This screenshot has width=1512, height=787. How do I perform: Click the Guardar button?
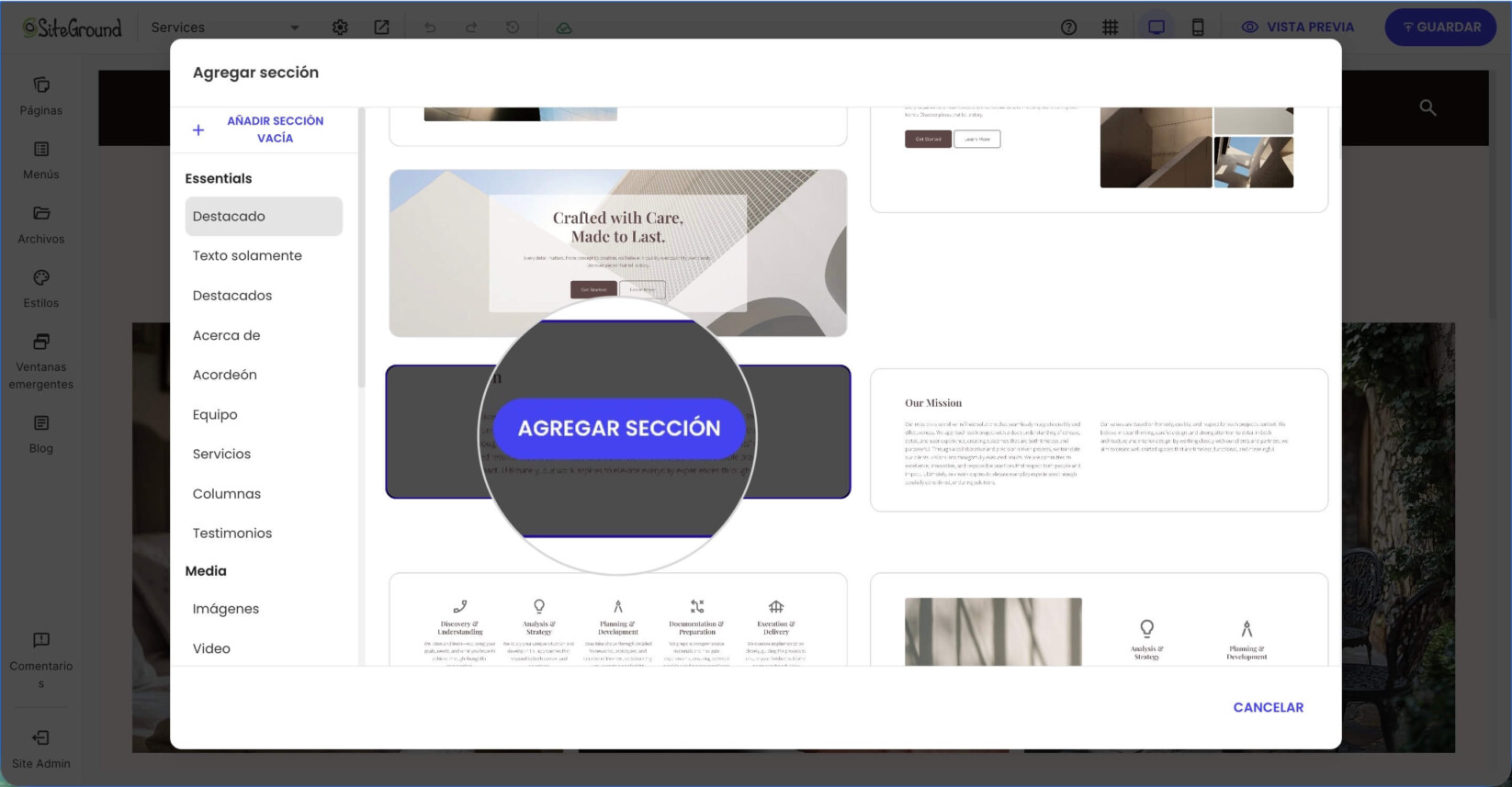(x=1441, y=28)
